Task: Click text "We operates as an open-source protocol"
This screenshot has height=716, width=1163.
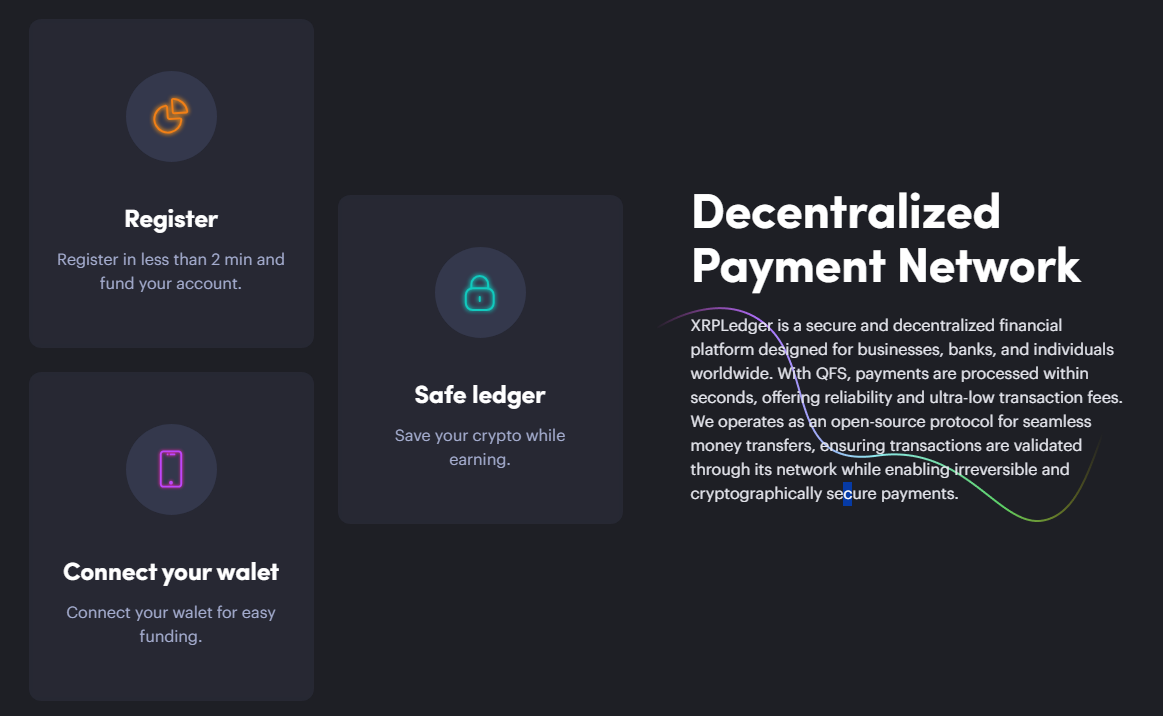Action: [842, 421]
